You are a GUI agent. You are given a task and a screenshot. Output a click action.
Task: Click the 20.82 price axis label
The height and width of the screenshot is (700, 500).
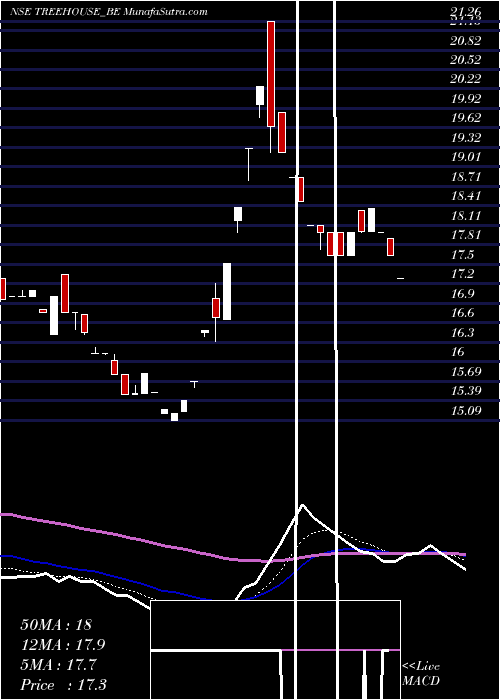pyautogui.click(x=466, y=41)
